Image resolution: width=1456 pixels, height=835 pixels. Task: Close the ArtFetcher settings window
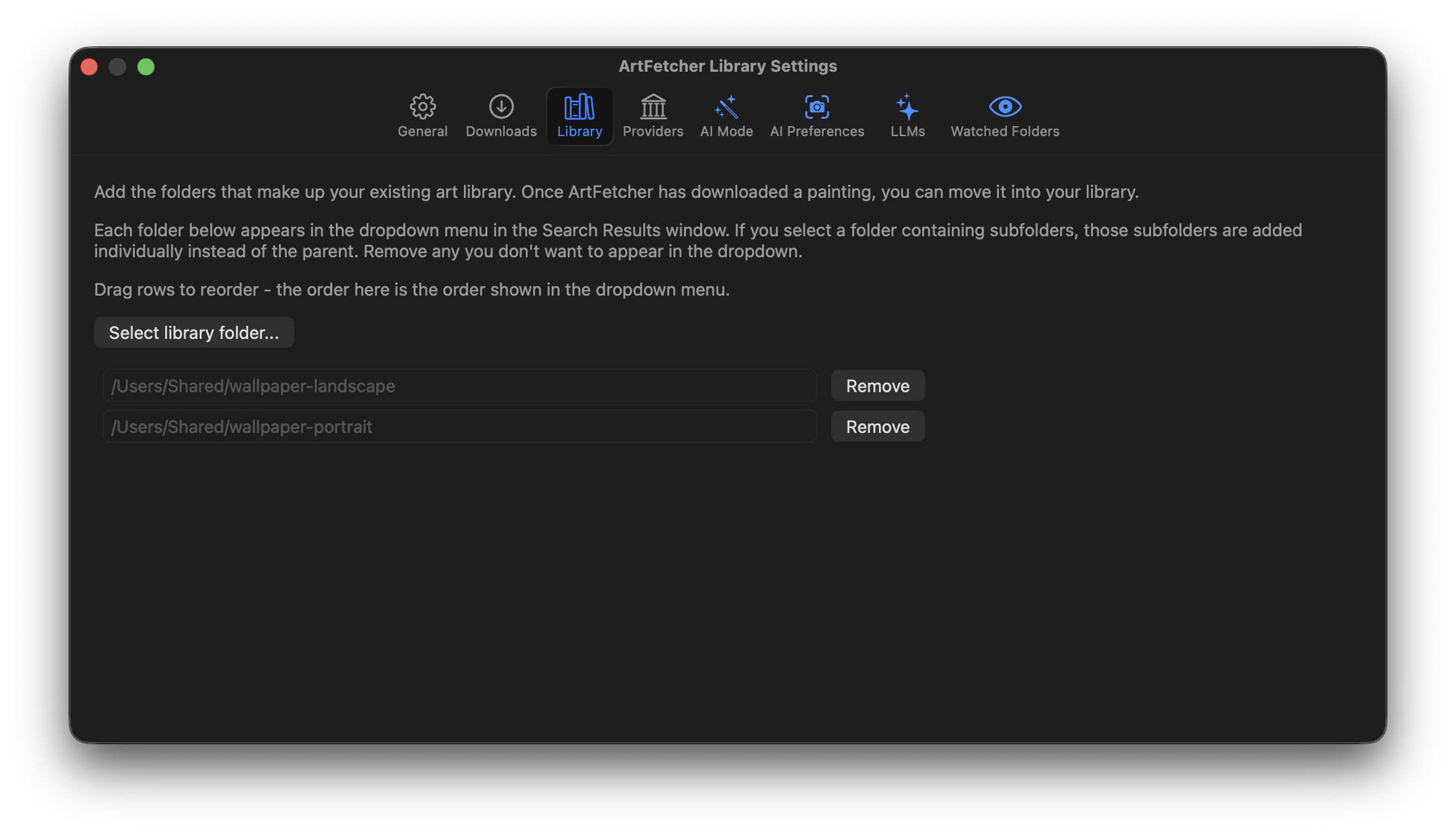click(89, 67)
